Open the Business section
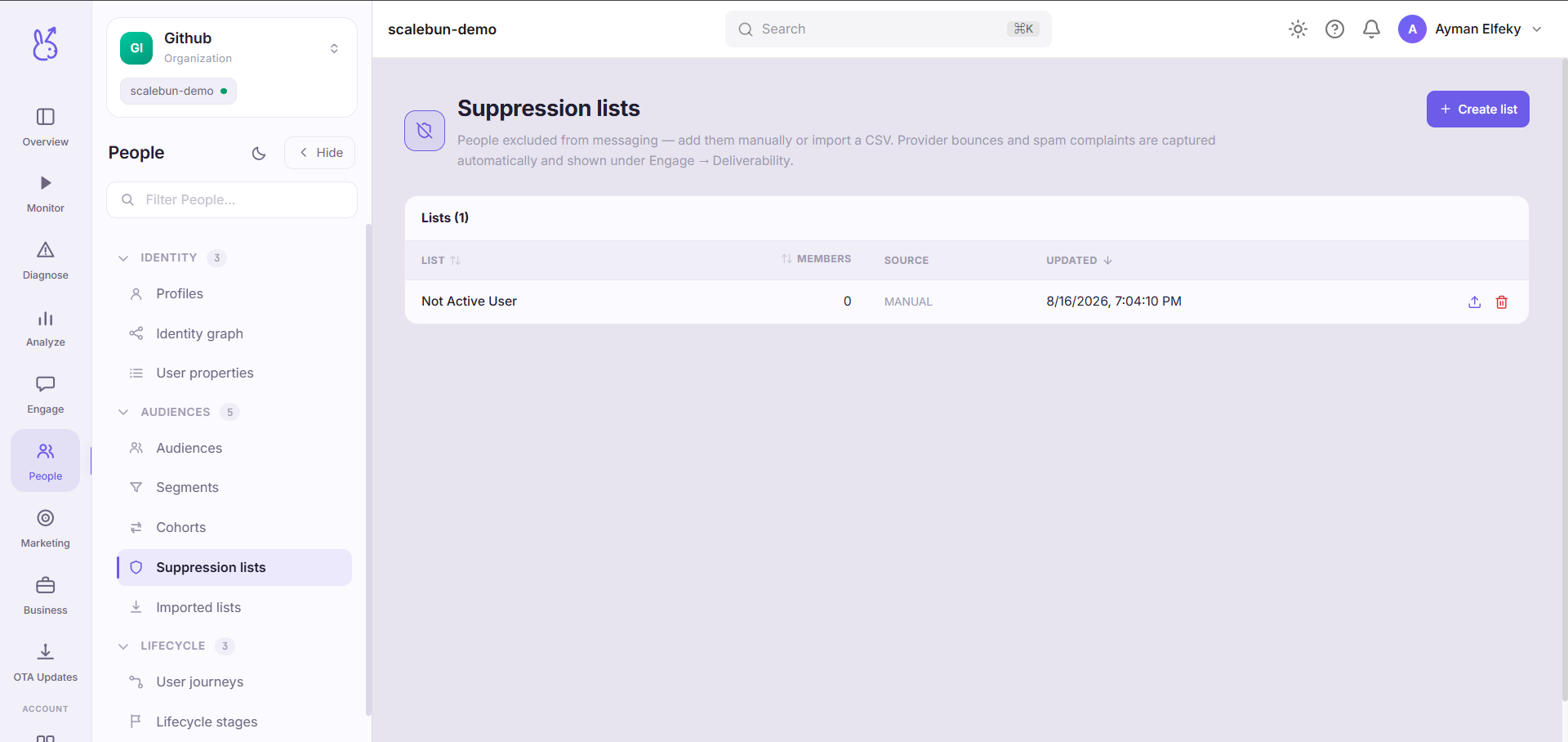Viewport: 1568px width, 742px height. click(46, 597)
